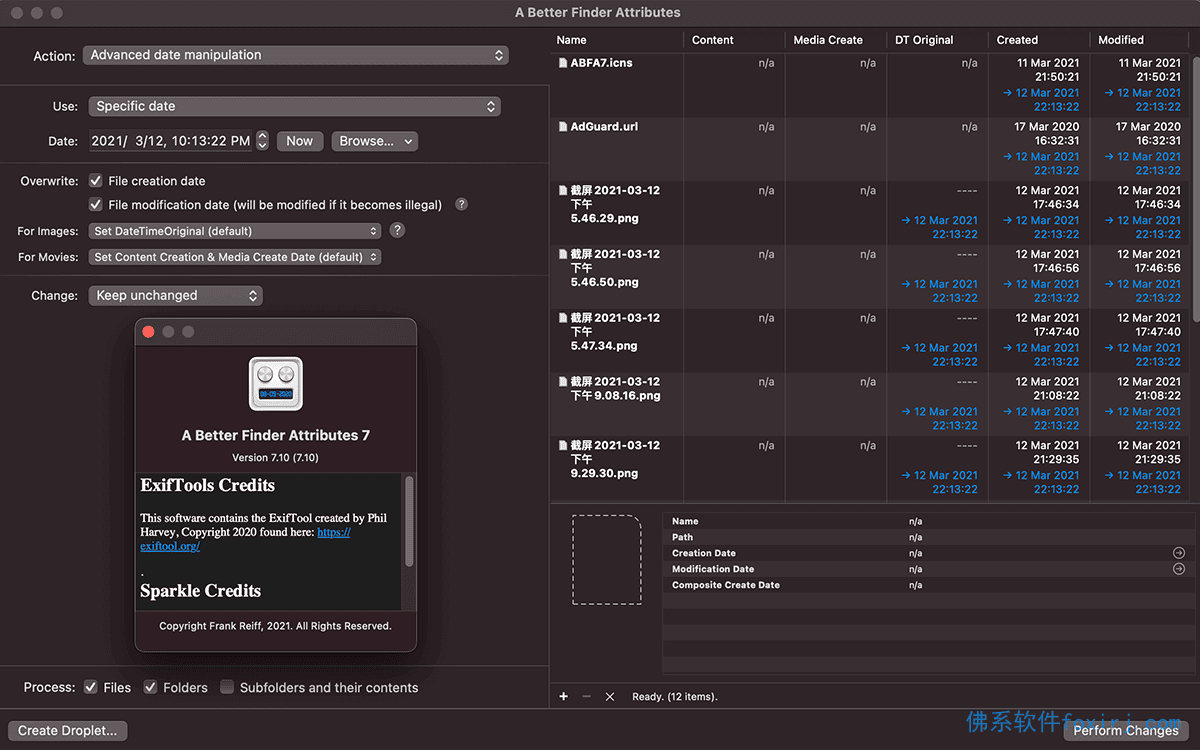Click the Ready. (12 items). status text

click(x=675, y=697)
